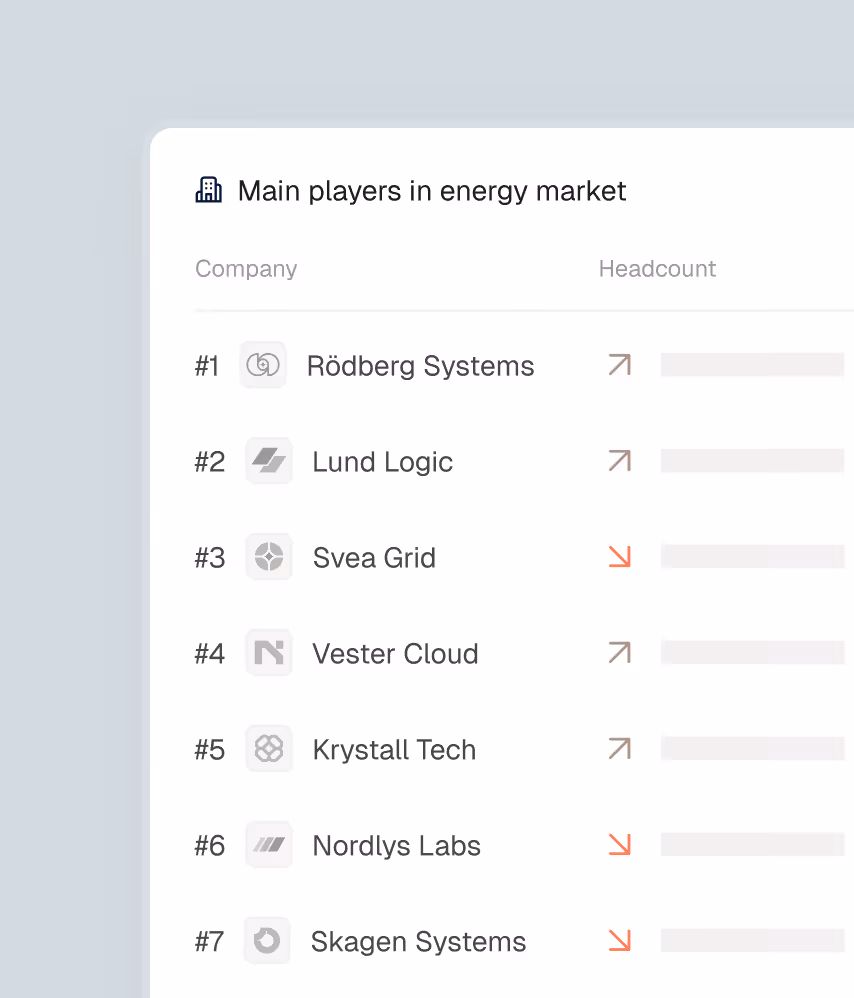The image size is (854, 998).
Task: Select the Company column header
Action: pyautogui.click(x=246, y=269)
